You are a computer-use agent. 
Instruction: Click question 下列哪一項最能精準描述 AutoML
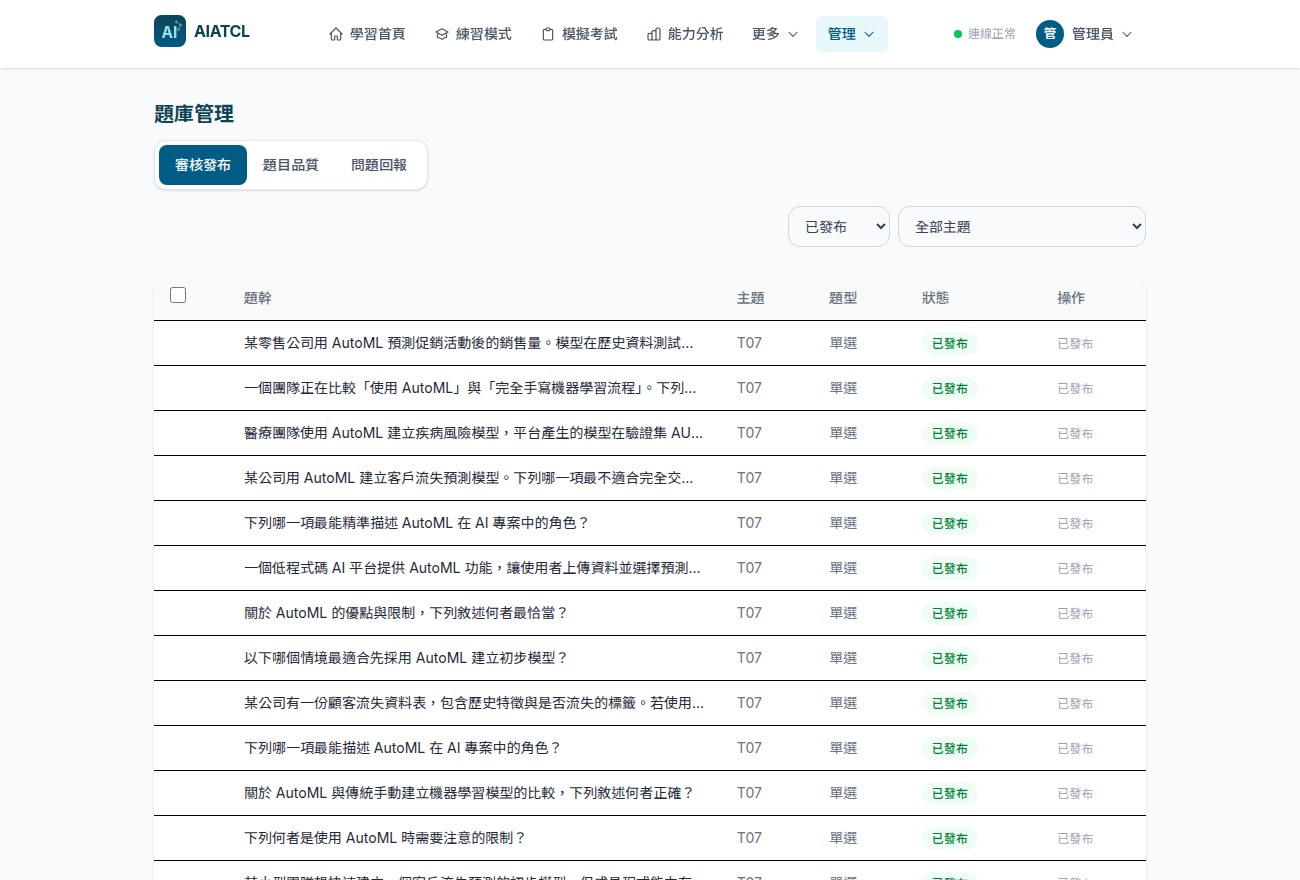coord(416,523)
